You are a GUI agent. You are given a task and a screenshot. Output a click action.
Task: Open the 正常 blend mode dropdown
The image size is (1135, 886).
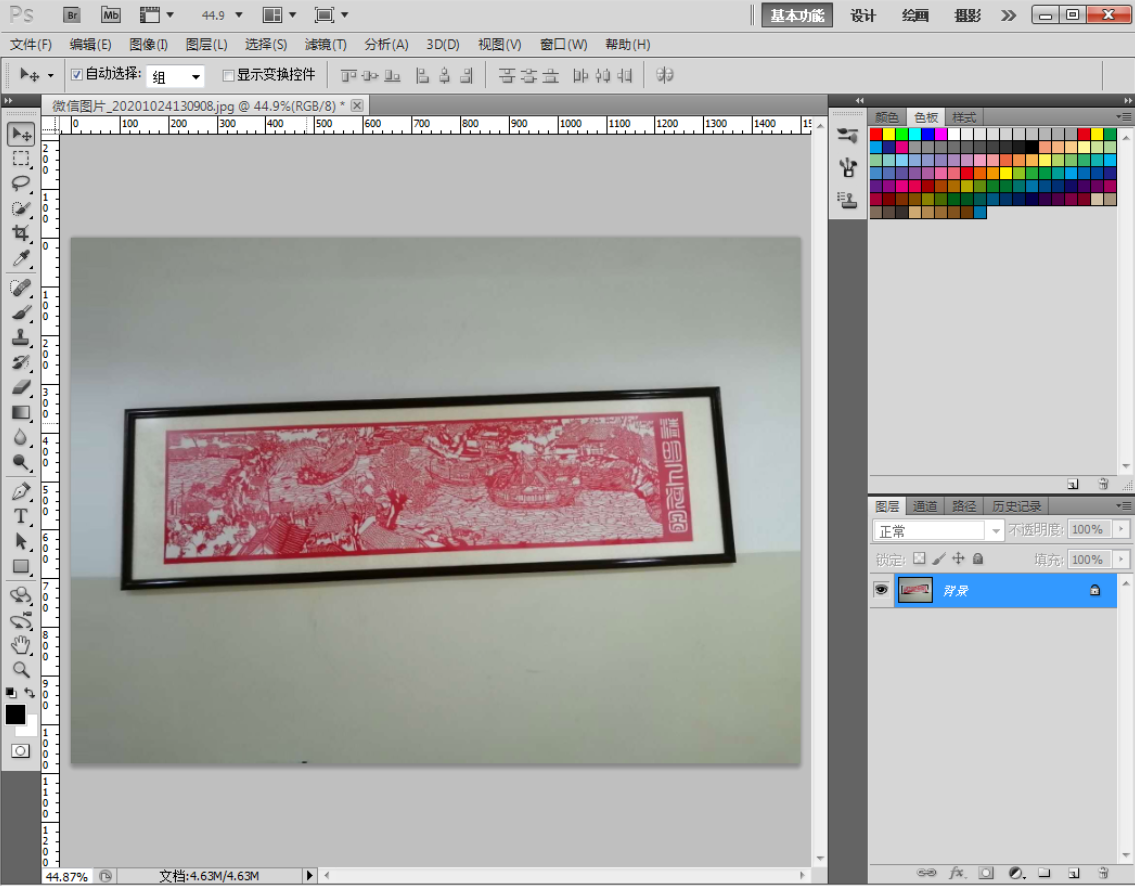point(939,531)
